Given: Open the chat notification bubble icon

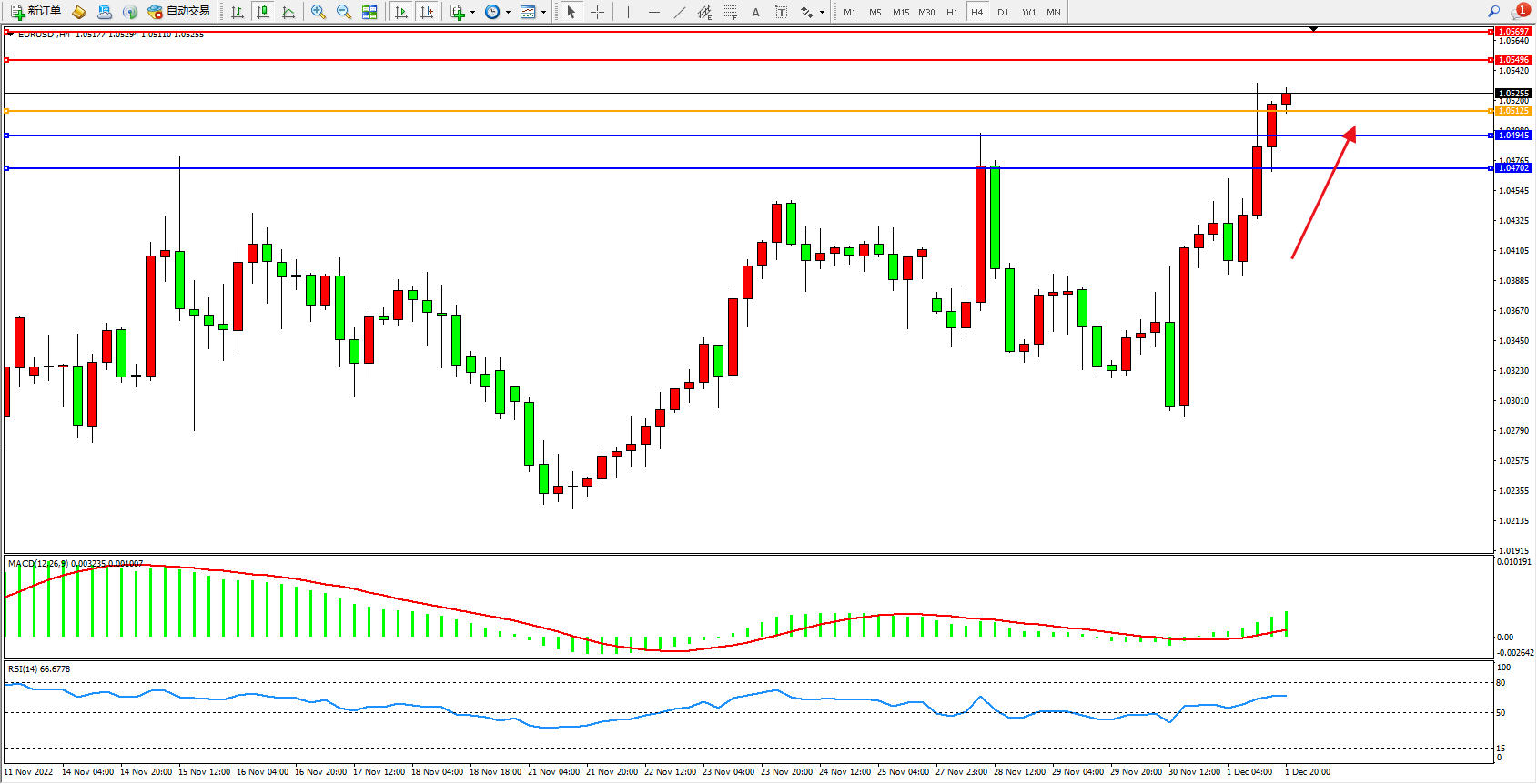Looking at the screenshot, I should 1519,12.
